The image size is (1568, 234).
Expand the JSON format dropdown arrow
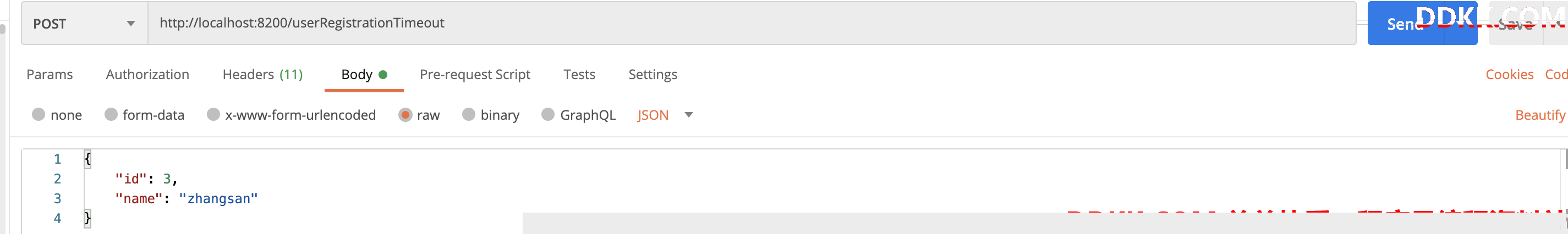(x=688, y=114)
